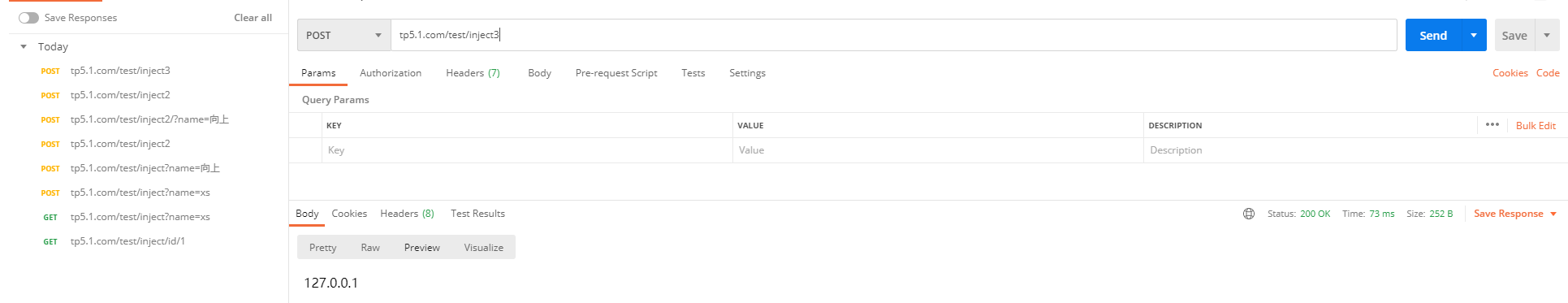Send the request
This screenshot has width=1568, height=303.
point(1433,35)
